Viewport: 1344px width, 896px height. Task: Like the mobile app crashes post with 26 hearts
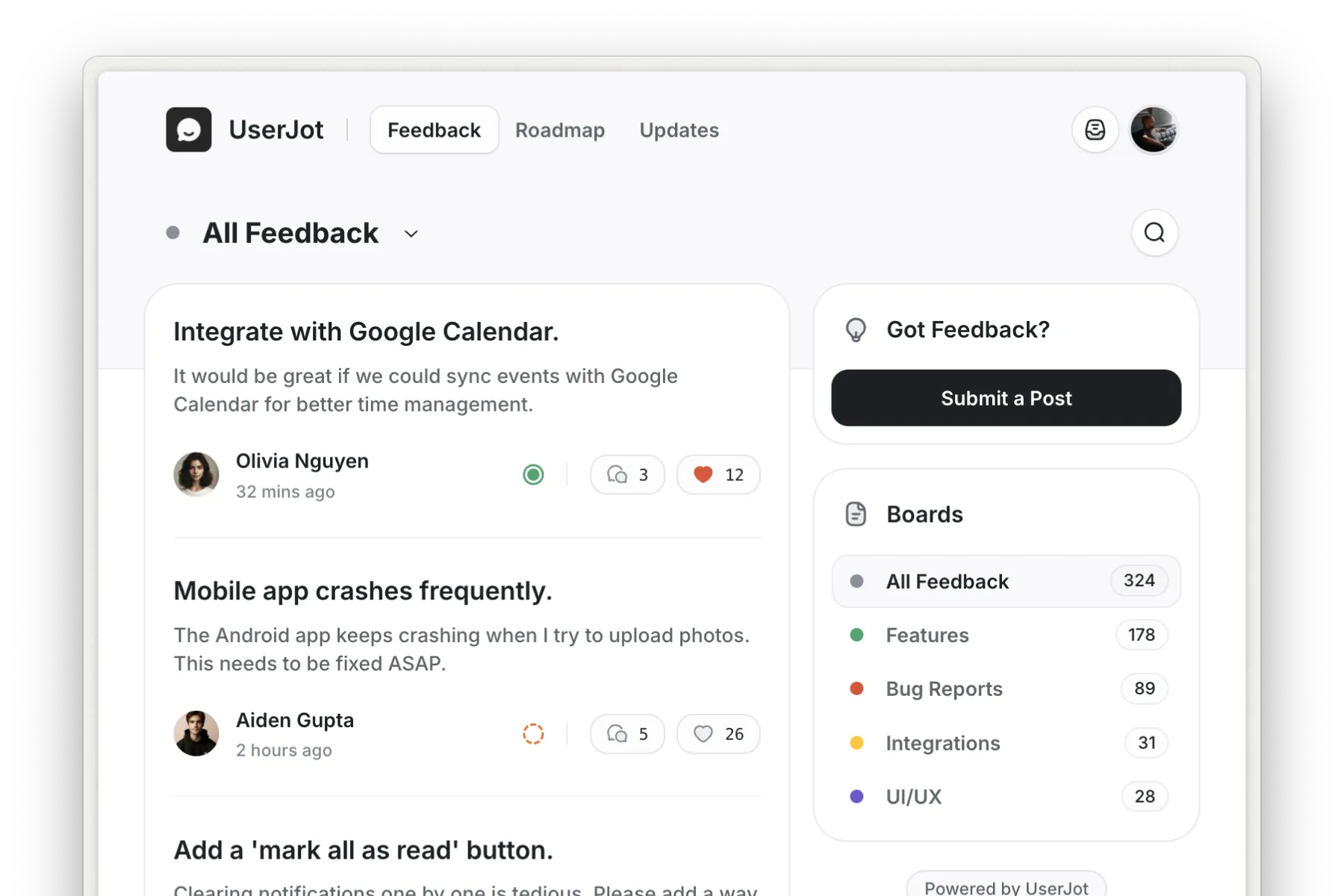[718, 734]
